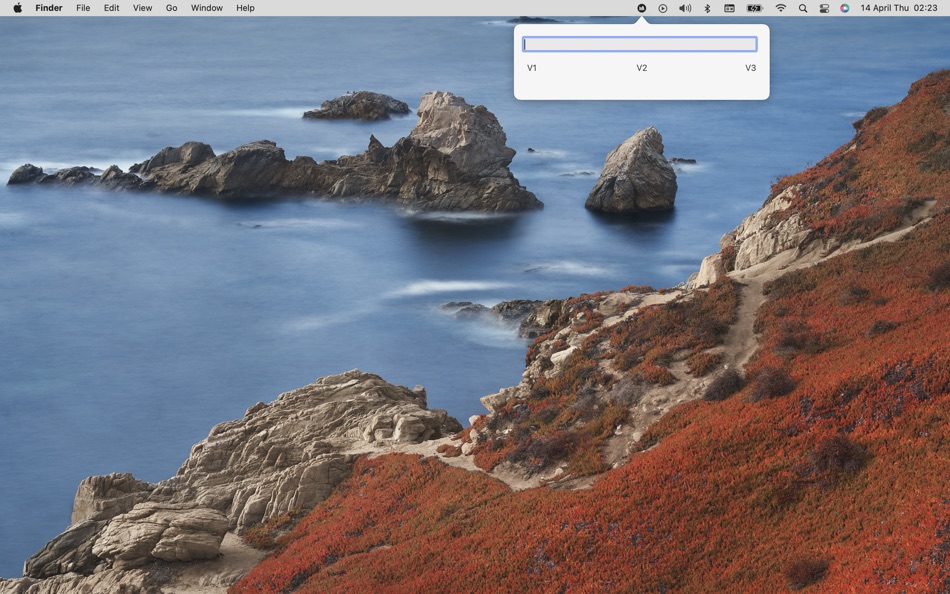Open the Help menu

coord(245,8)
